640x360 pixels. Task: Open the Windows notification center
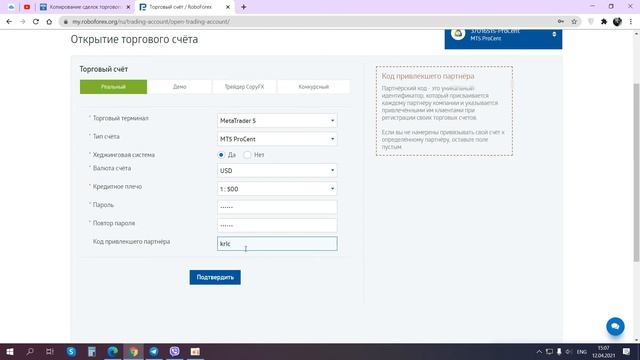626,352
